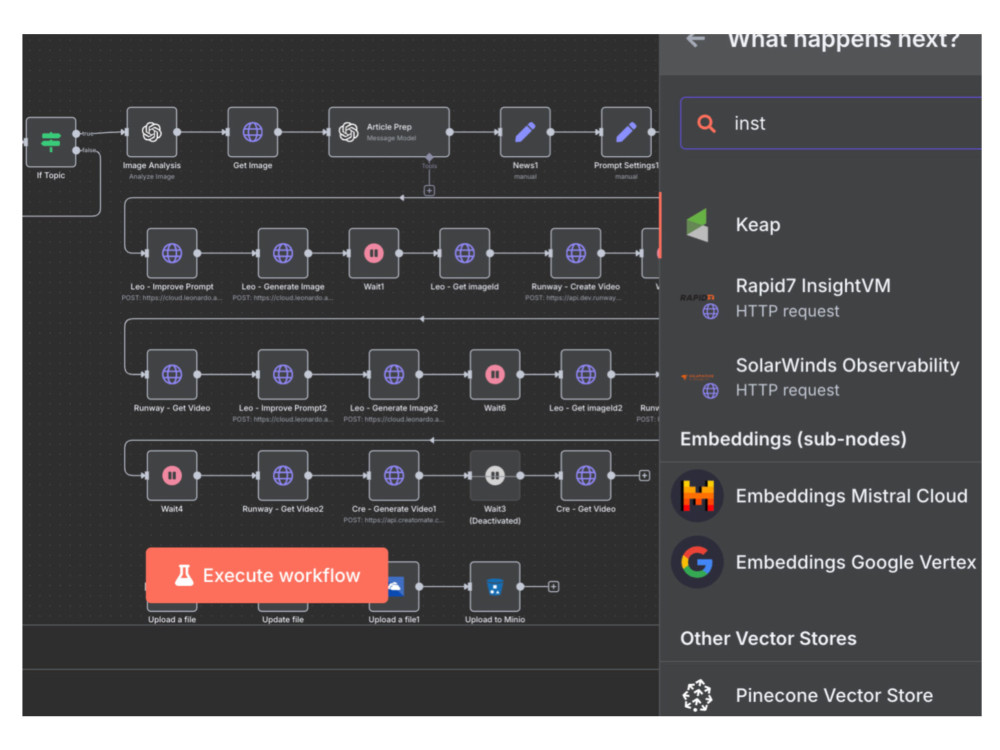1000x750 pixels.
Task: Select the Article Prep message model node
Action: click(388, 132)
